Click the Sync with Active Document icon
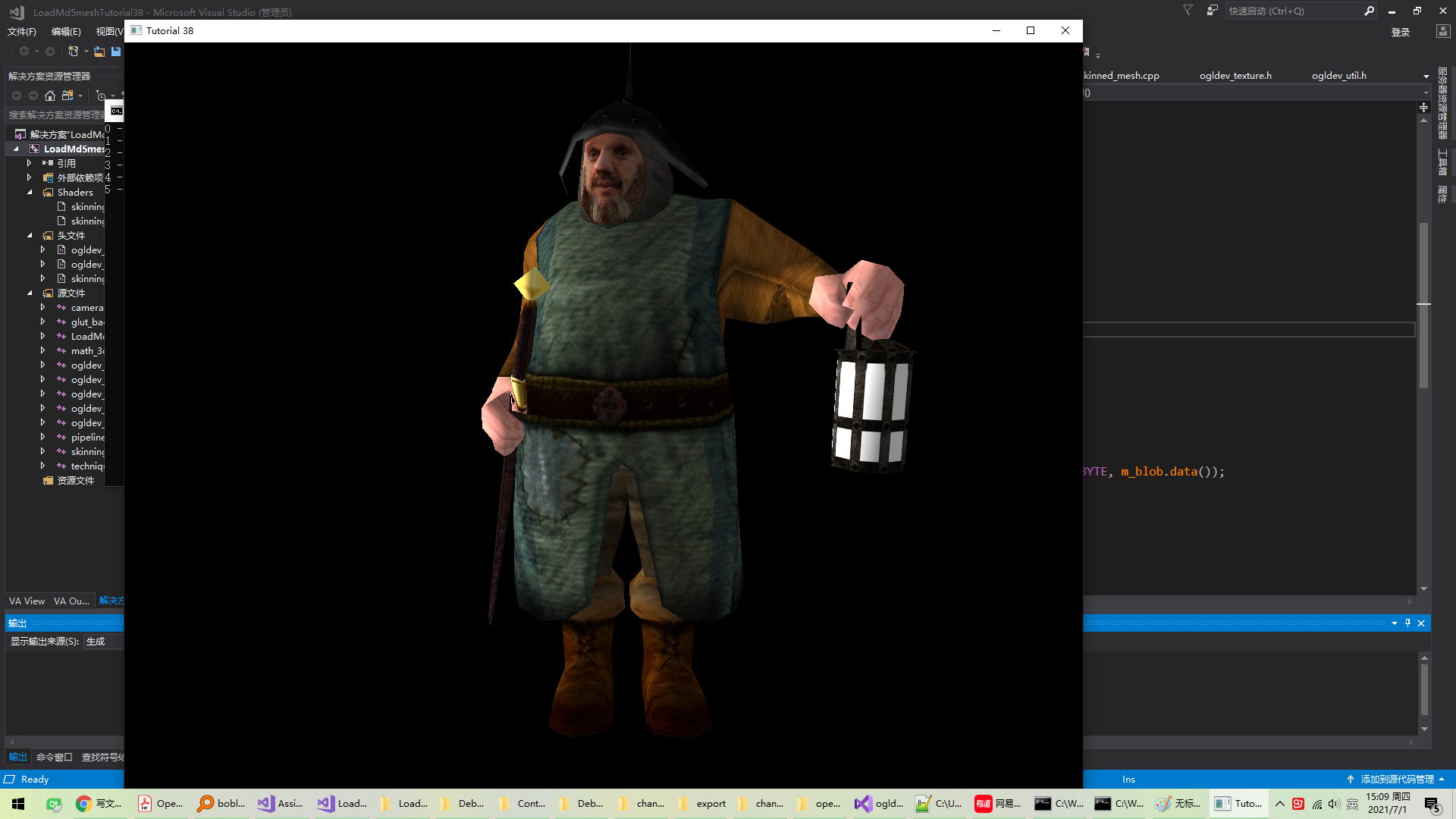Image resolution: width=1456 pixels, height=819 pixels. pos(67,96)
